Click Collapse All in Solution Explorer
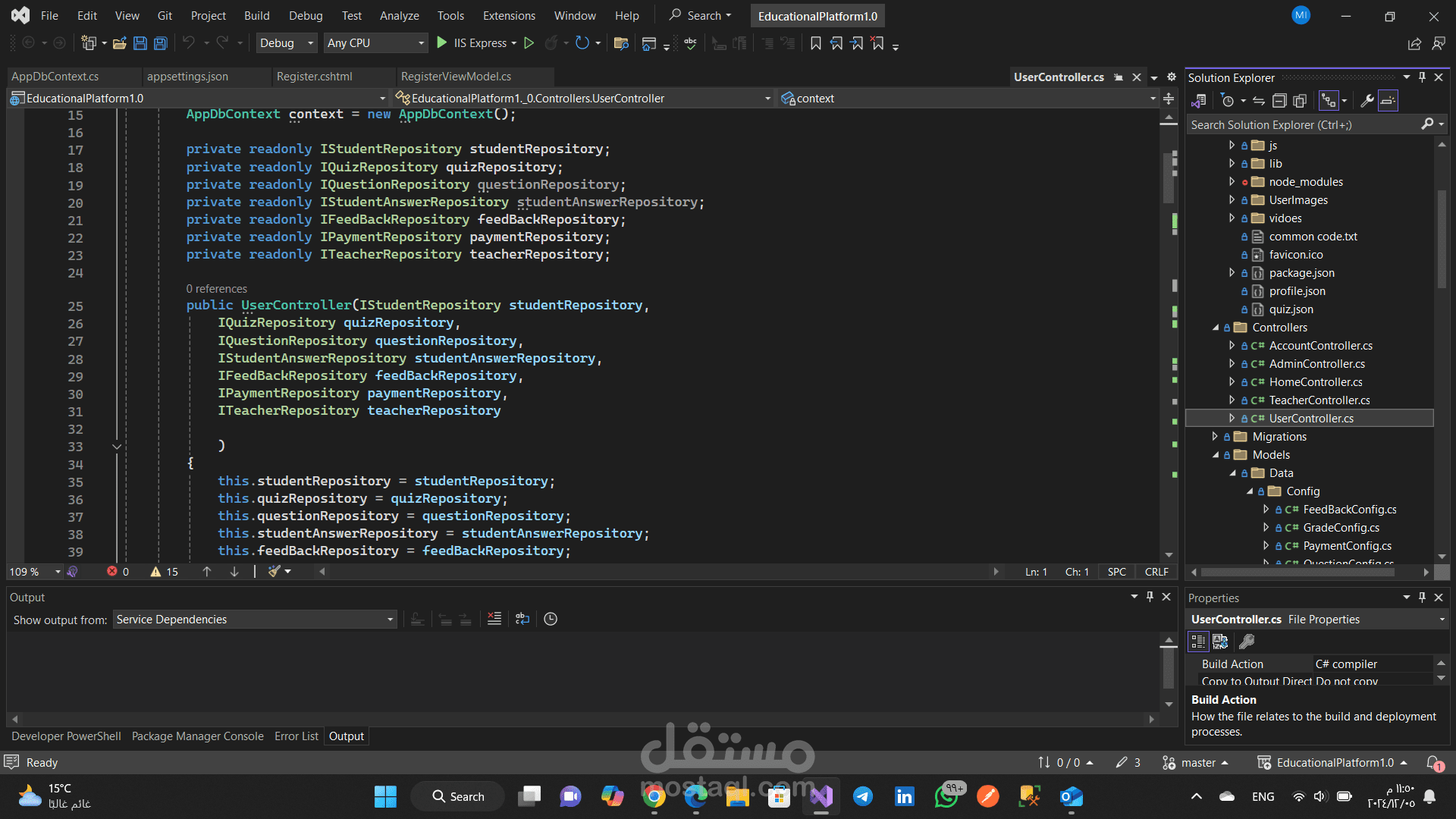Viewport: 1456px width, 819px height. [x=1279, y=101]
